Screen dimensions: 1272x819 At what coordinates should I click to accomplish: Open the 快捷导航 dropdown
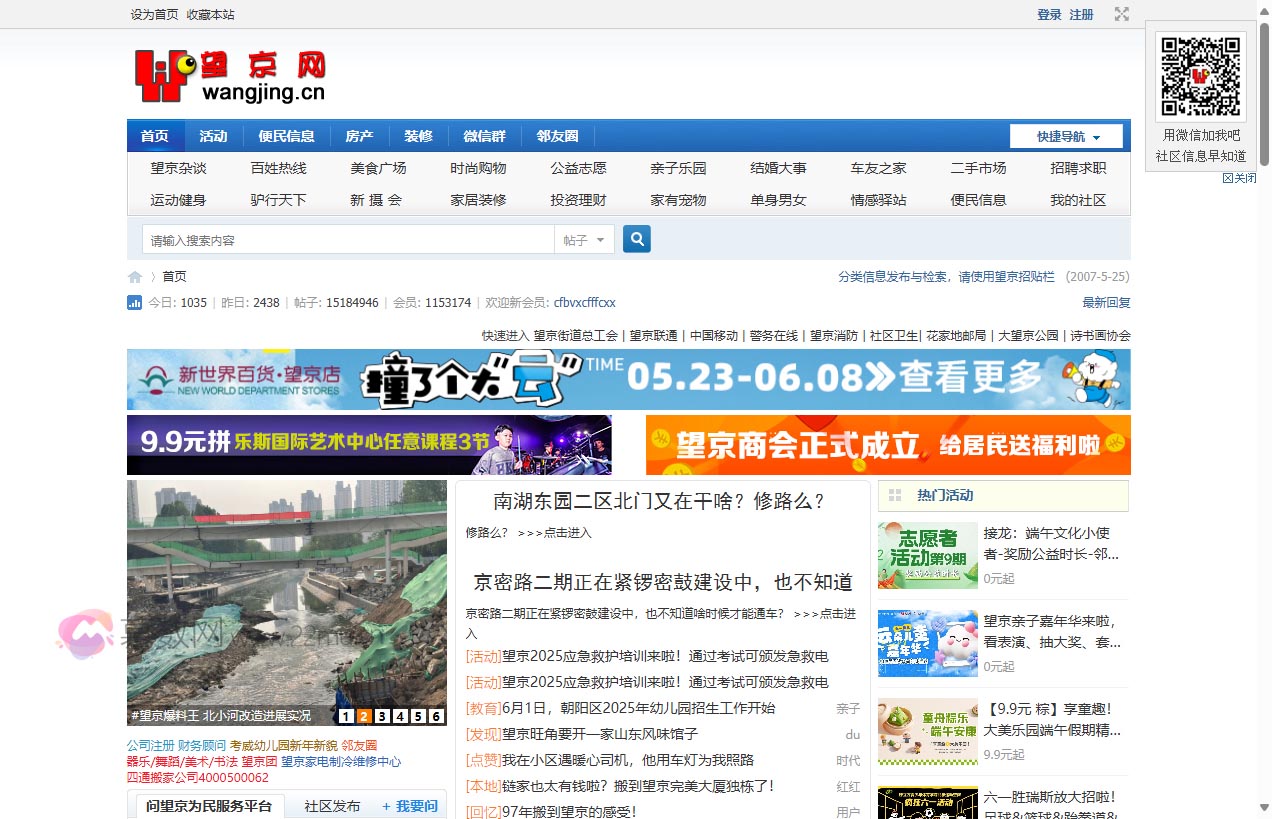tap(1066, 137)
